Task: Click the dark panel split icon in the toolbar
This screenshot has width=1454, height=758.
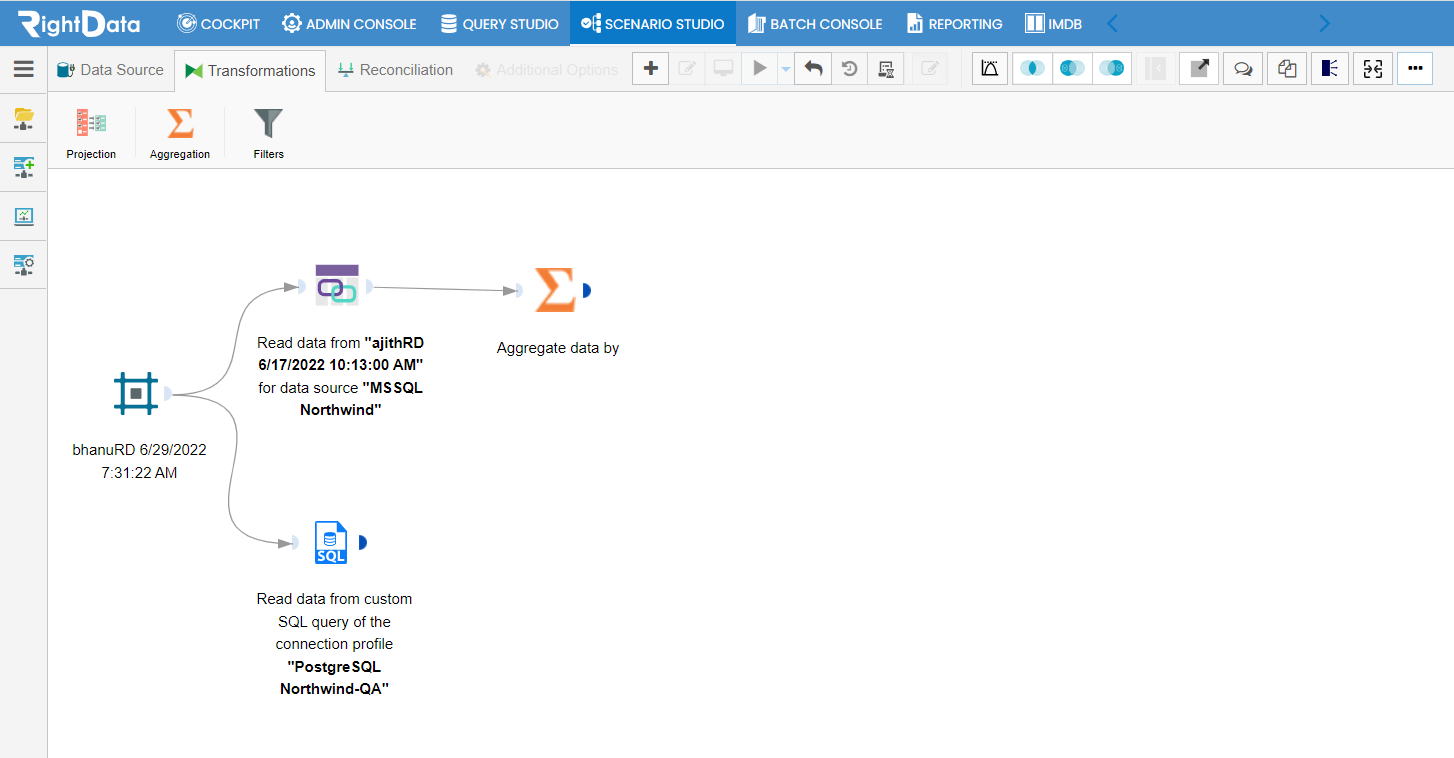Action: pos(1330,68)
